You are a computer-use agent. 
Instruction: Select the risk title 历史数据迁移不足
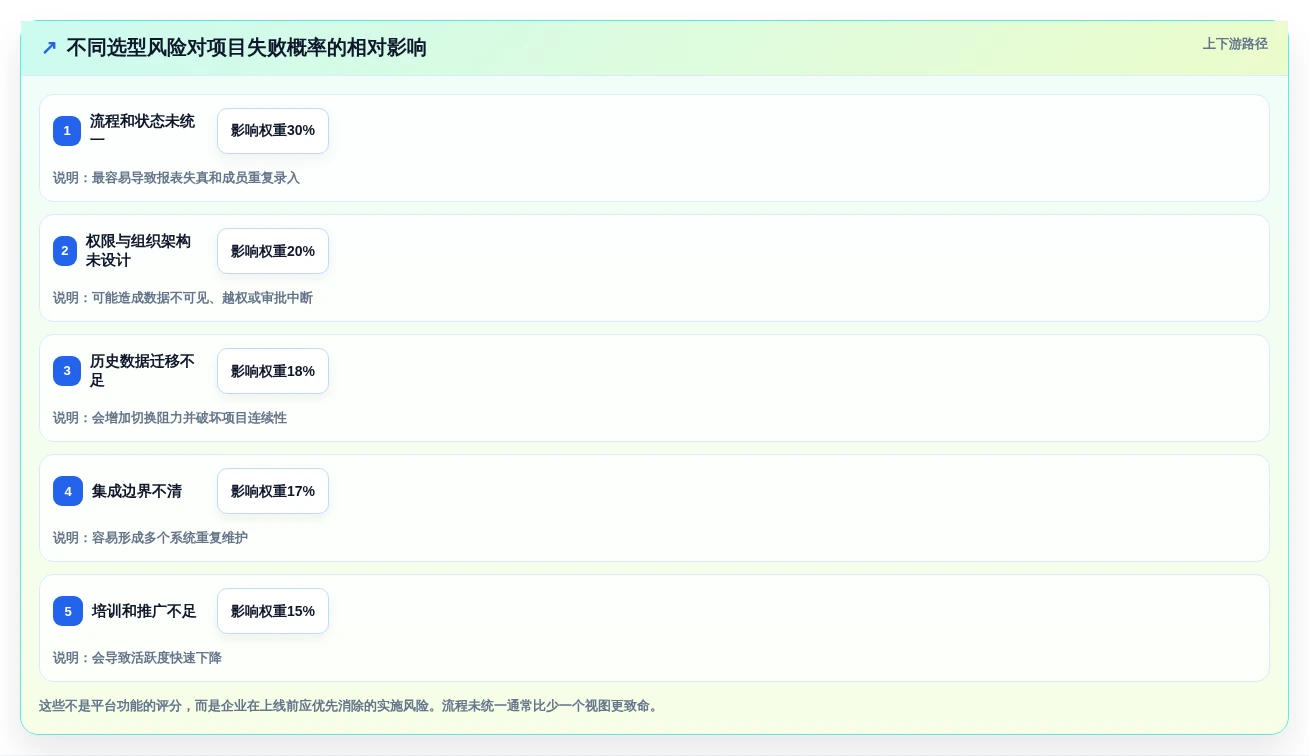[x=143, y=371]
